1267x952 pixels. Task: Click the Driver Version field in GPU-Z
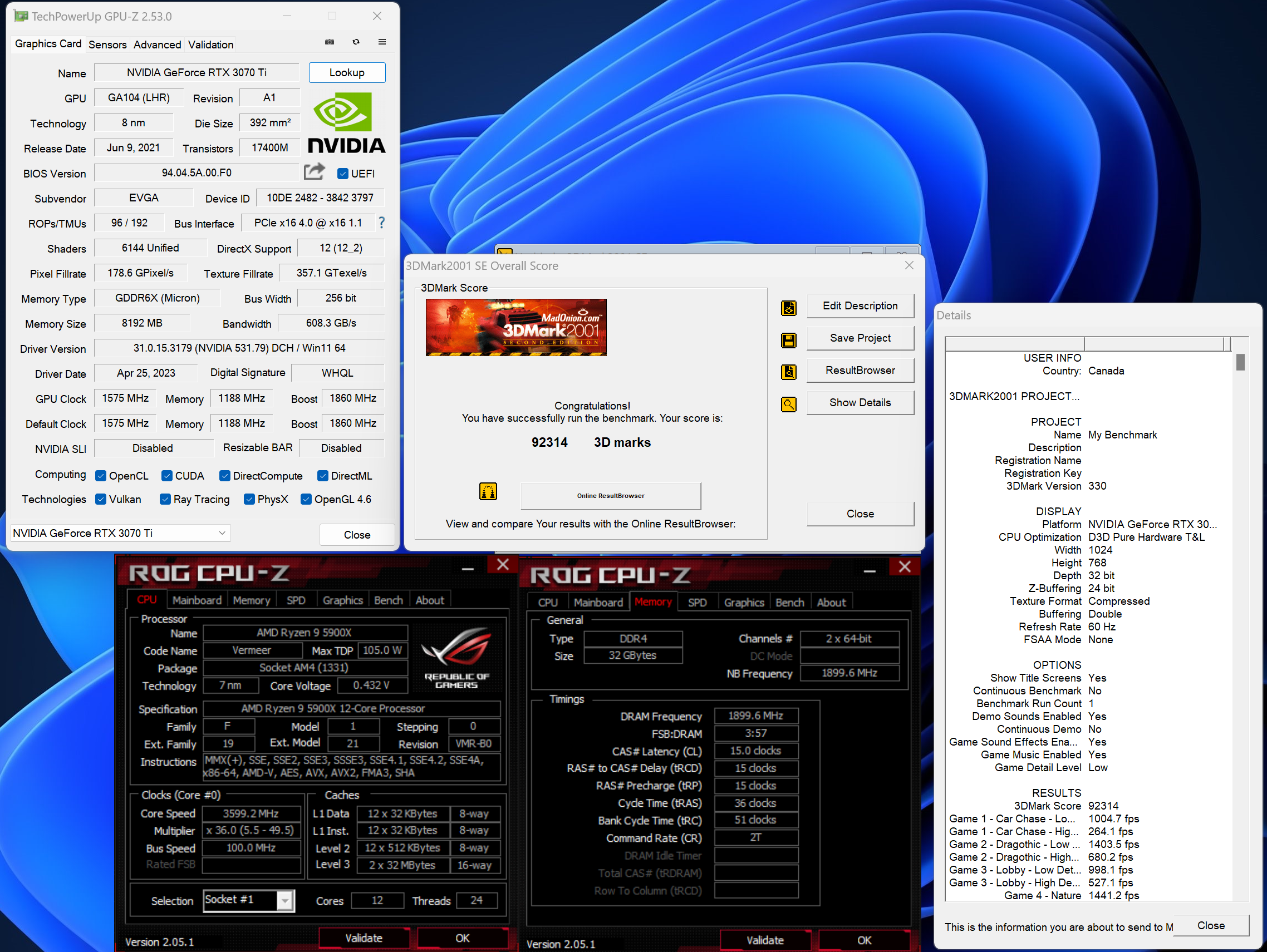pos(239,348)
